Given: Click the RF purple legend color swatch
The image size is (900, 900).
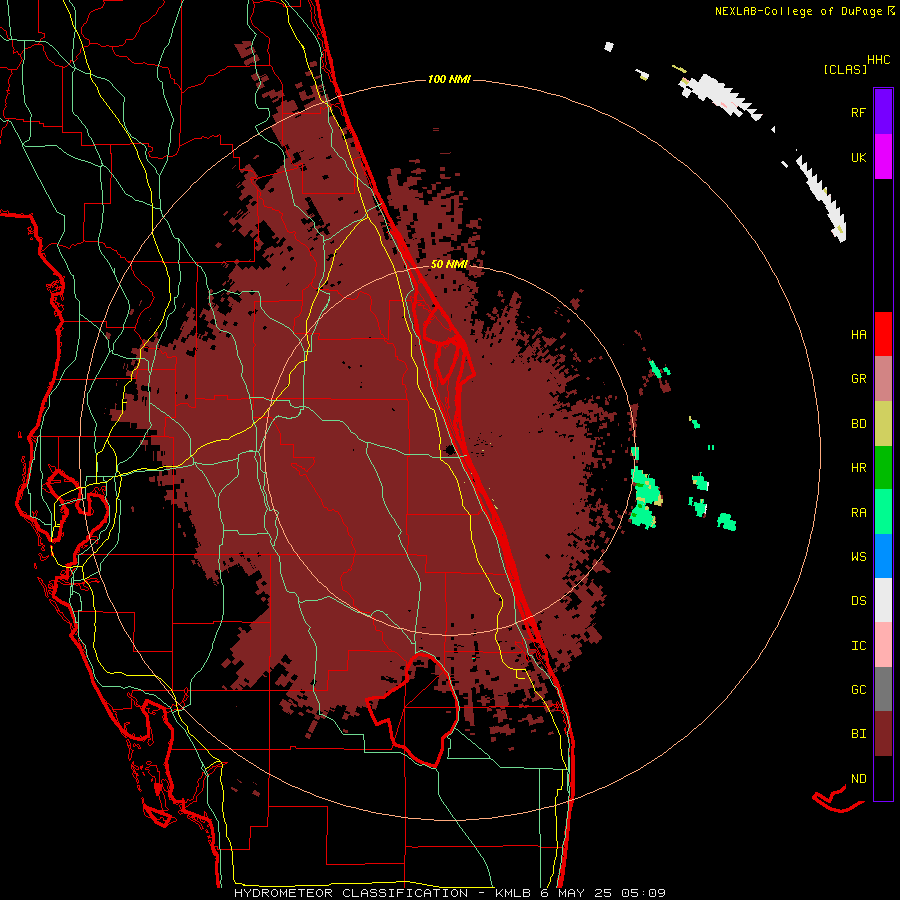Looking at the screenshot, I should [883, 111].
